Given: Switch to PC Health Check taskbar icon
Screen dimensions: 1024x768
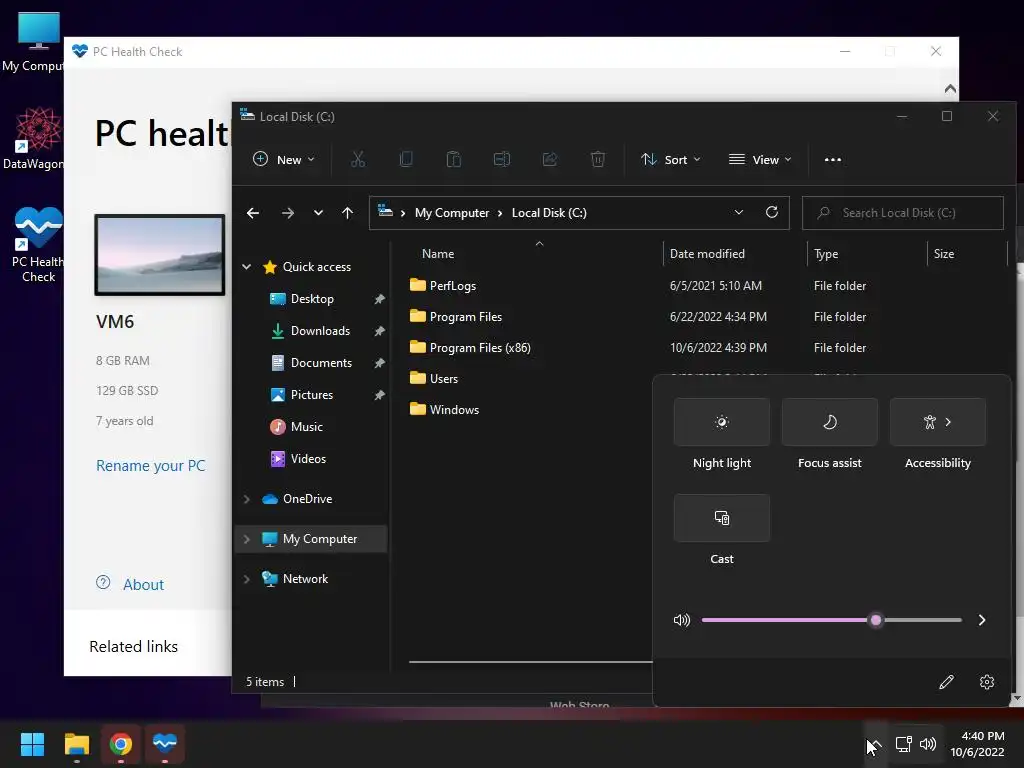Looking at the screenshot, I should [x=165, y=743].
